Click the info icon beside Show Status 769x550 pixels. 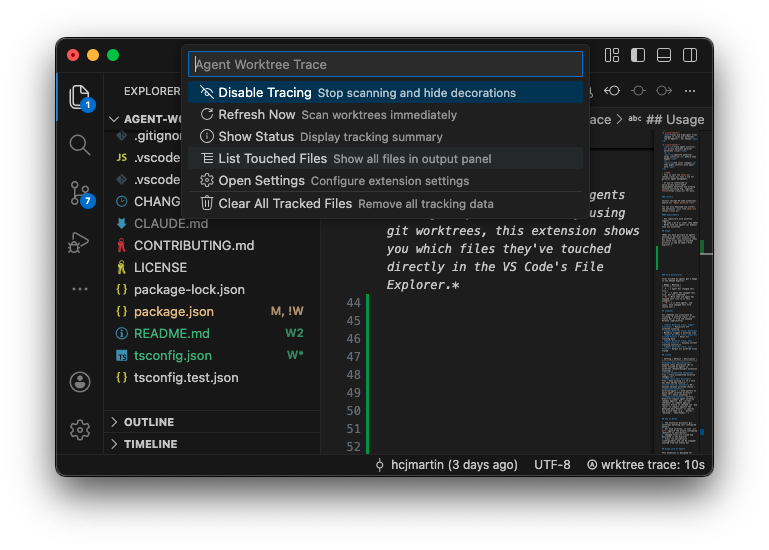206,136
